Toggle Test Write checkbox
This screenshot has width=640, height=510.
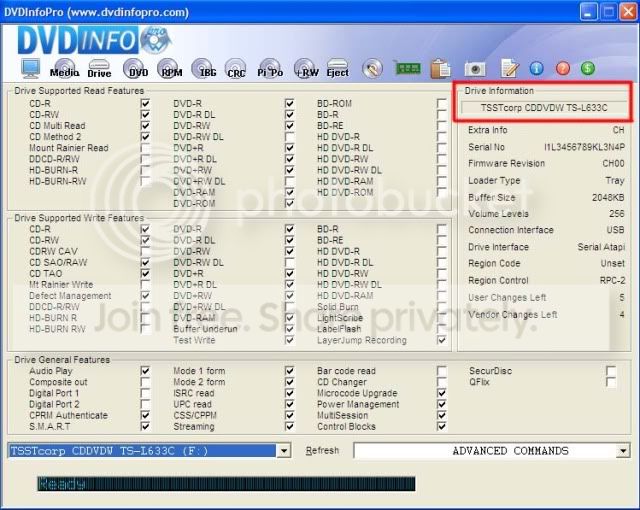click(289, 340)
